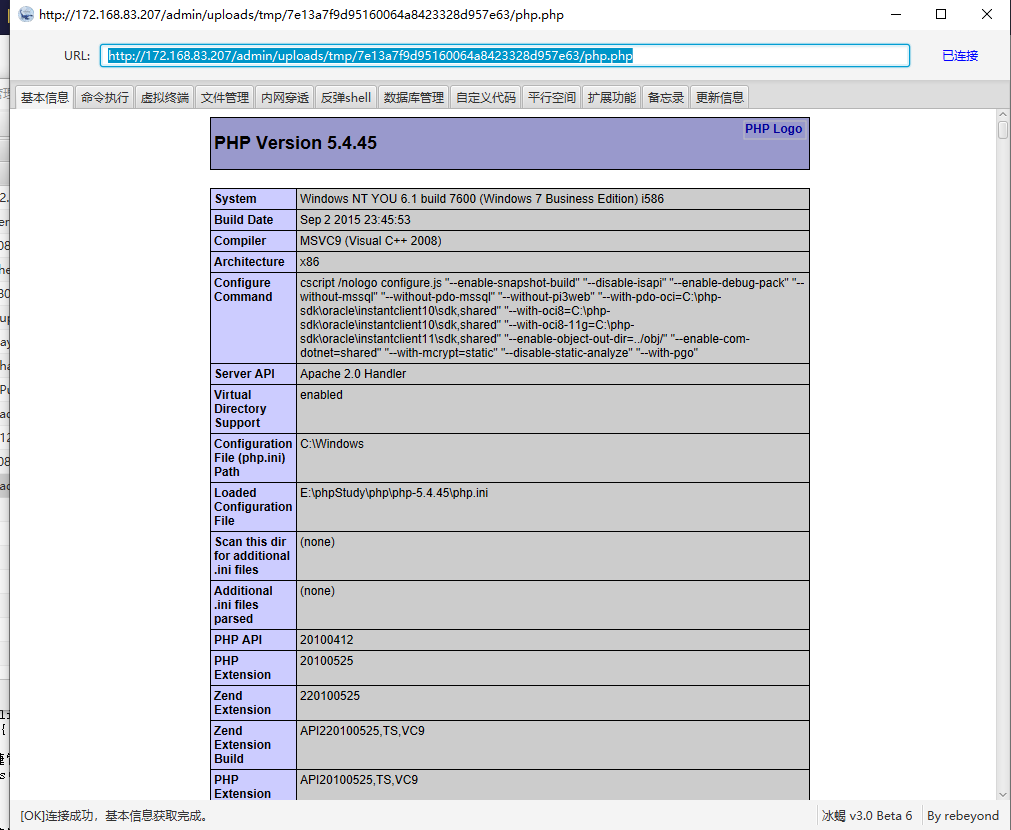Click the Build Date value Sep 2 2015
This screenshot has height=830, width=1011.
[x=355, y=220]
